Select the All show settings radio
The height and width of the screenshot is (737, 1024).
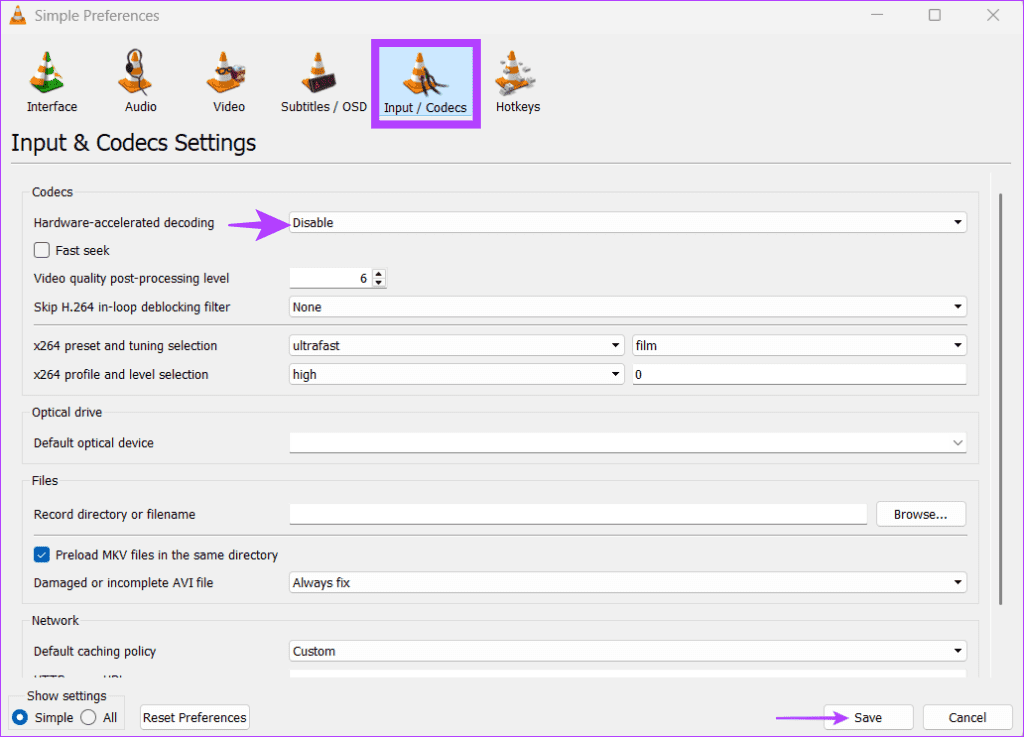tap(88, 717)
